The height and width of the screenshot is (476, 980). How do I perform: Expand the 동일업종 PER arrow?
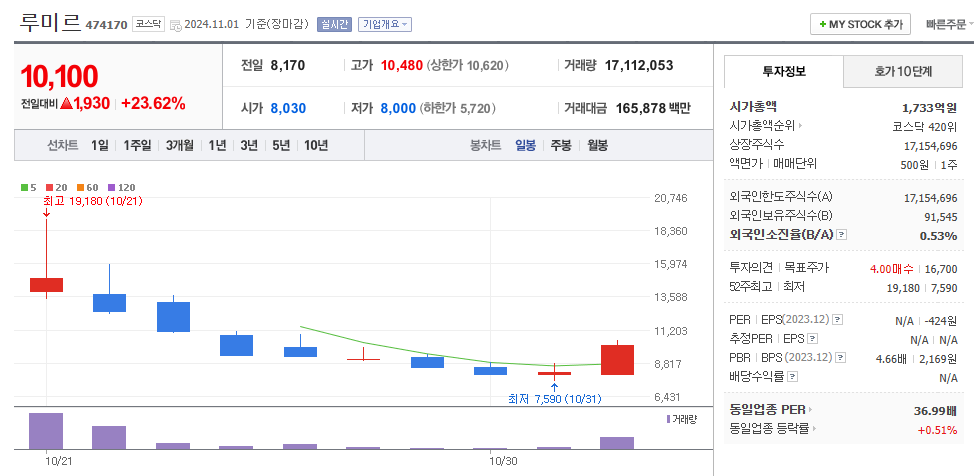[x=810, y=410]
